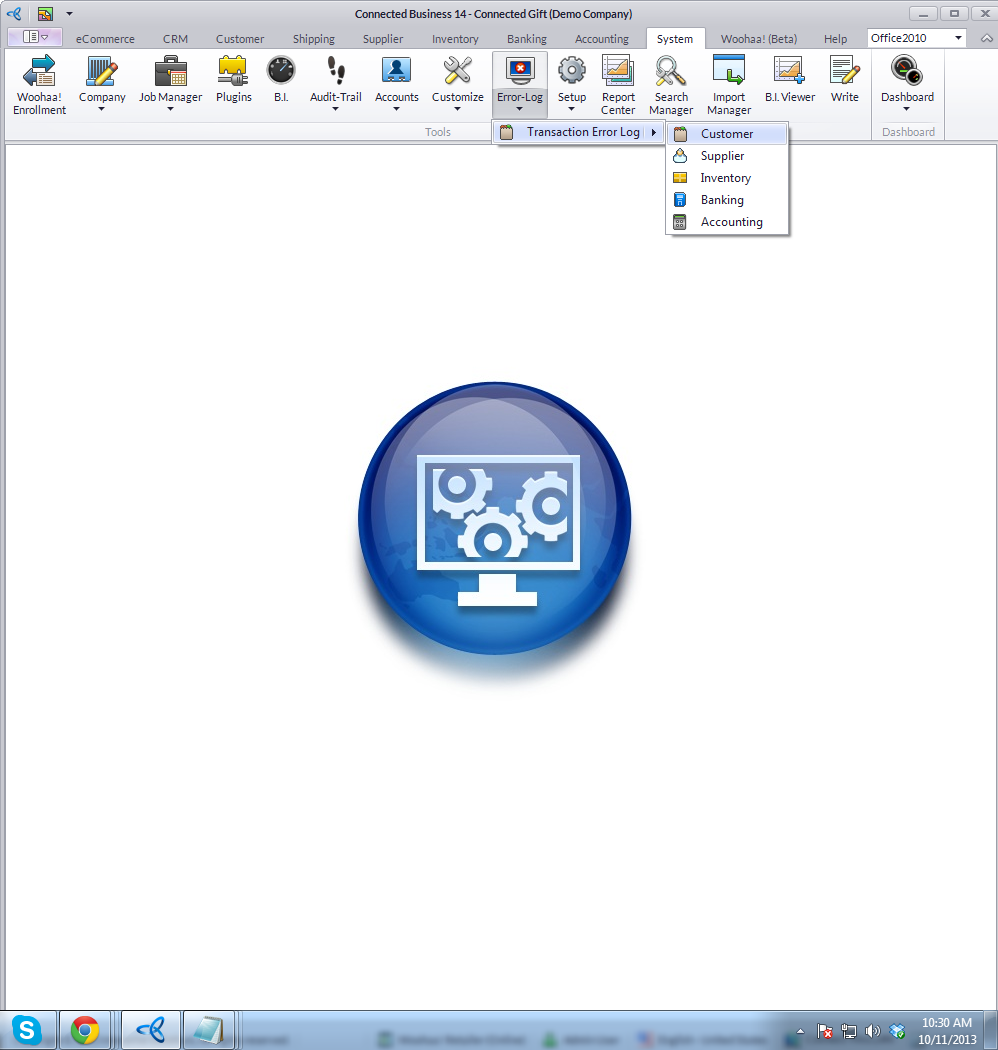
Task: Select Customer in the error log submenu
Action: tap(727, 134)
